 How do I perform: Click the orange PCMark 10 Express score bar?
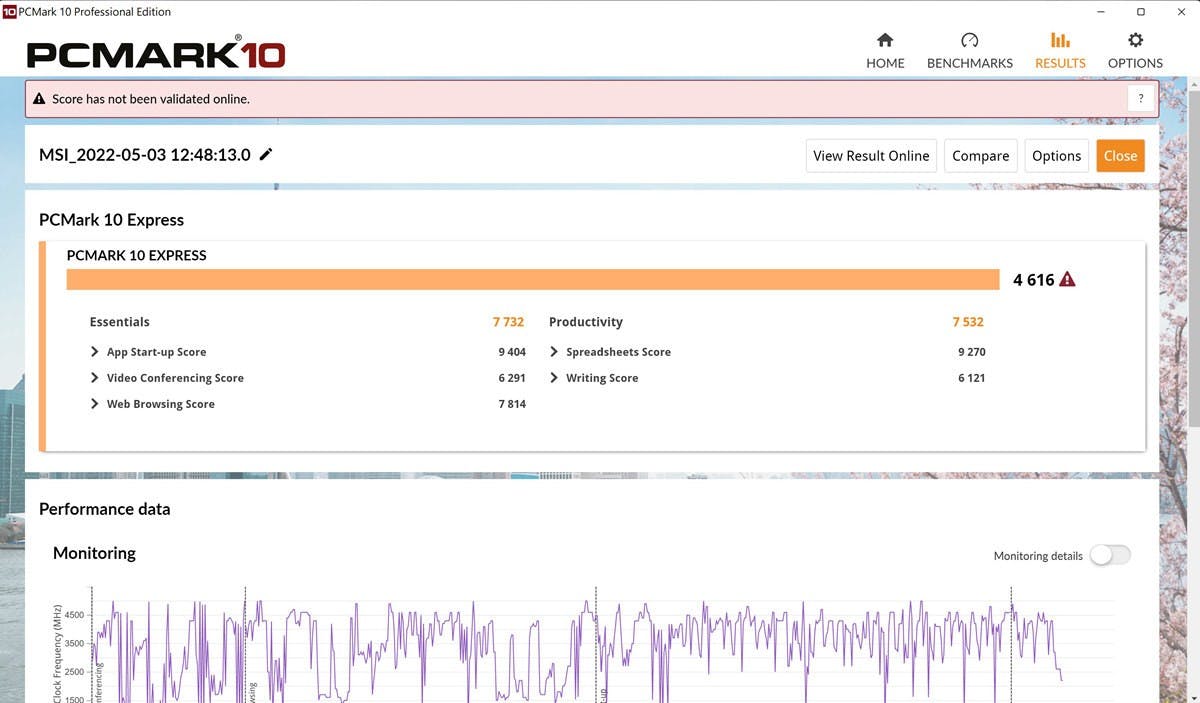click(x=532, y=280)
